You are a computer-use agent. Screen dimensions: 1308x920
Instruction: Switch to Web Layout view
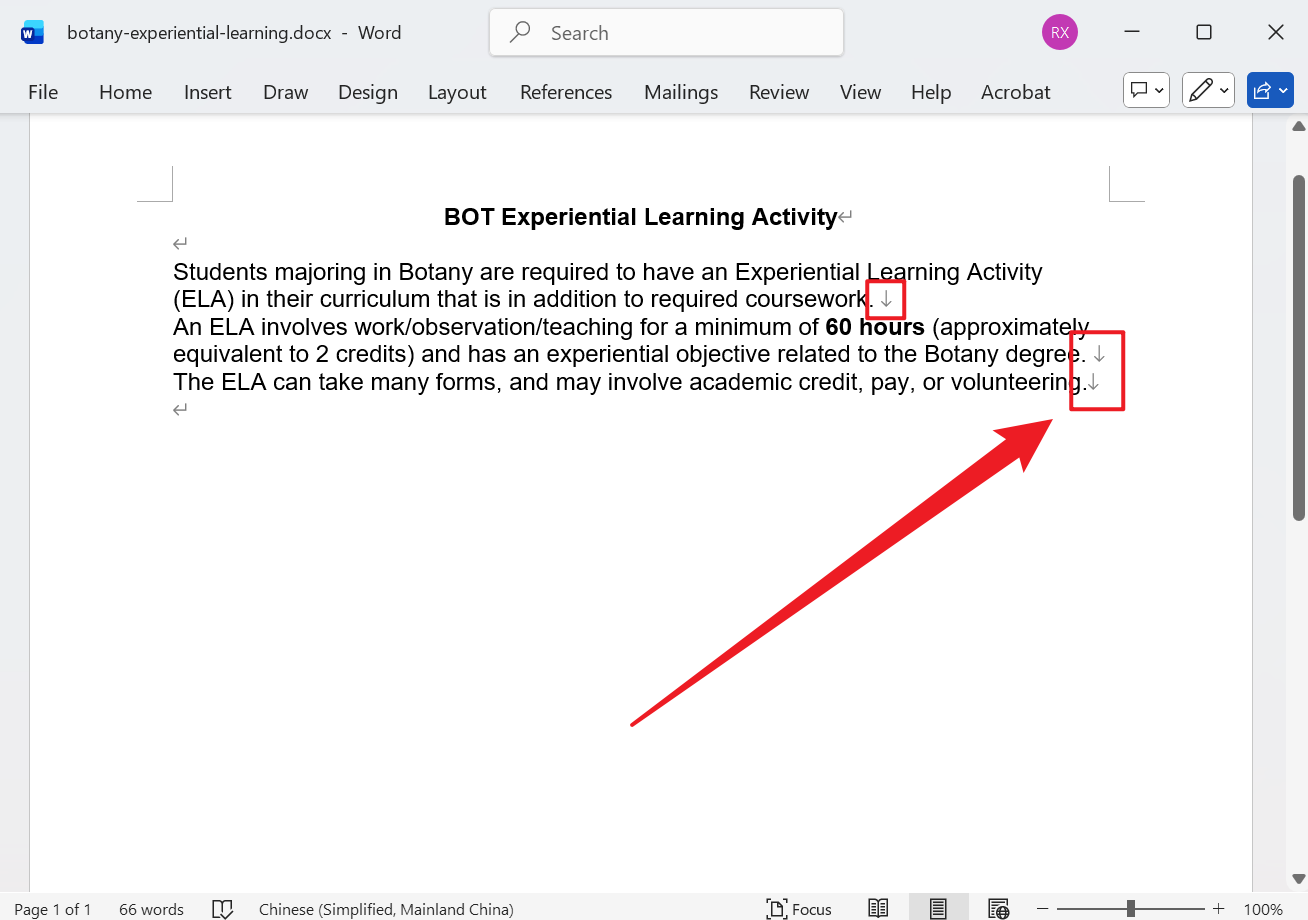[998, 909]
